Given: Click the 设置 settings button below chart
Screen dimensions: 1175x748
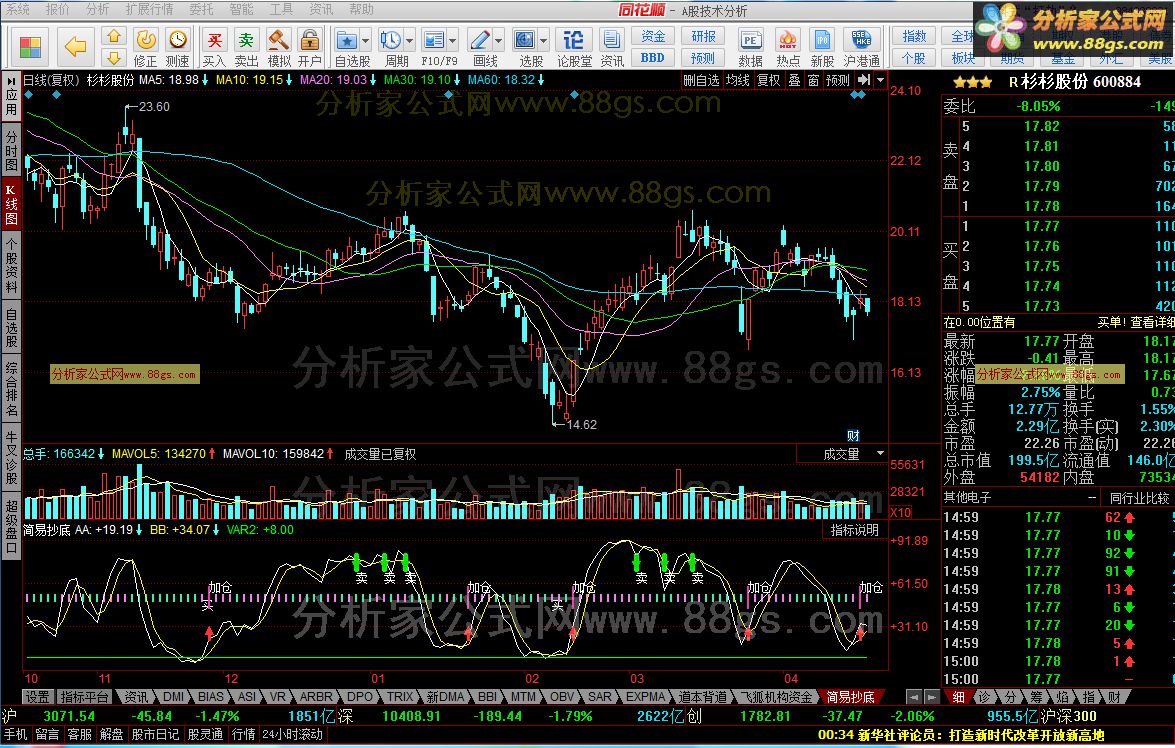Looking at the screenshot, I should click(x=37, y=697).
